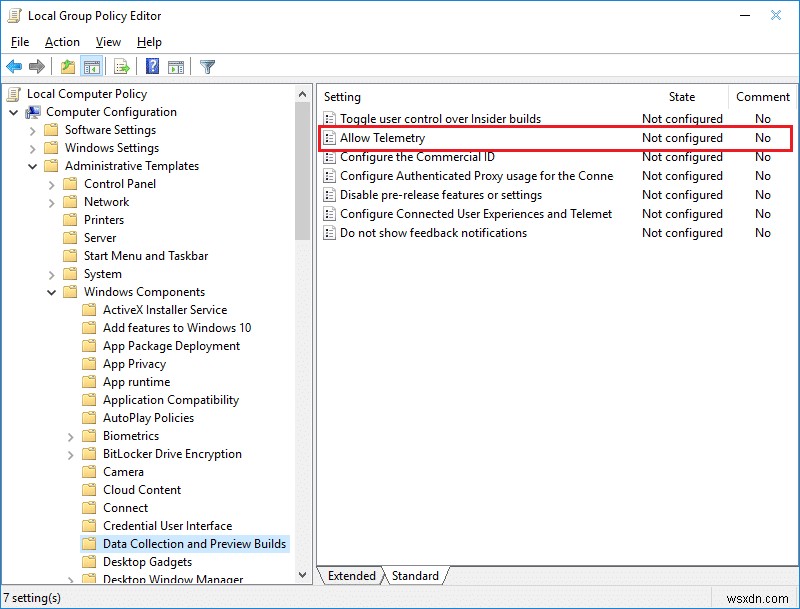Open the File menu
This screenshot has height=609, width=800.
coord(19,42)
